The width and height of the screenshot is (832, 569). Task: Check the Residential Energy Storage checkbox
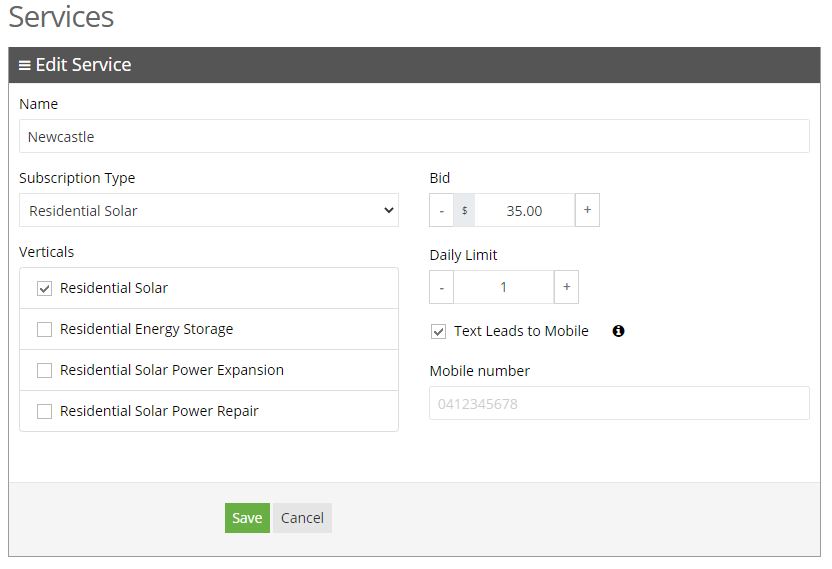(x=45, y=330)
